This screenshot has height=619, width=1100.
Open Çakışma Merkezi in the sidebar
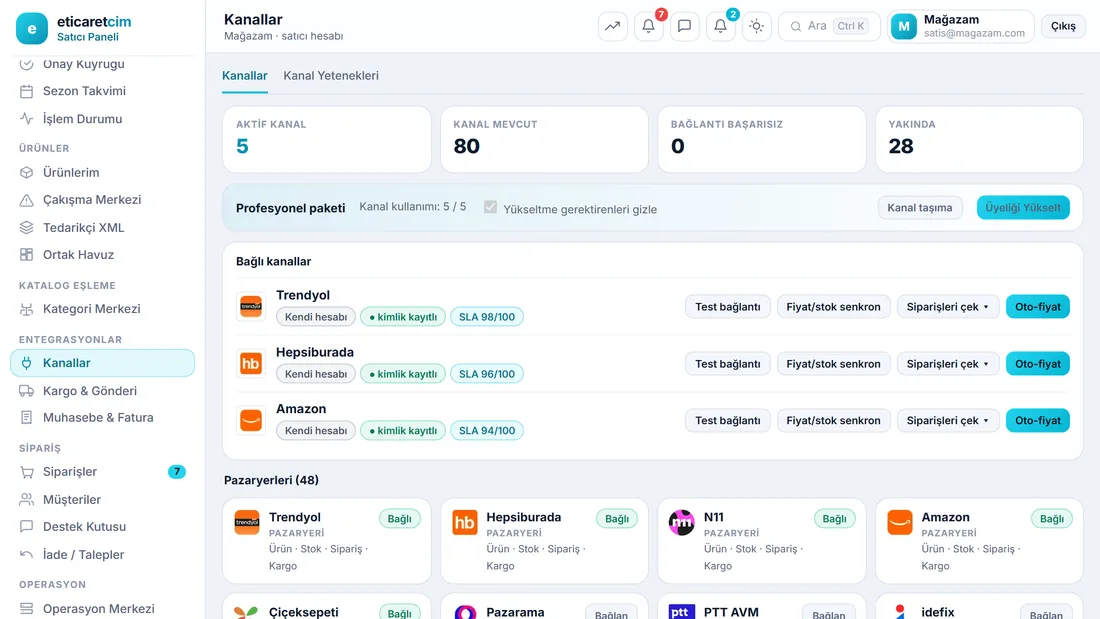(102, 200)
